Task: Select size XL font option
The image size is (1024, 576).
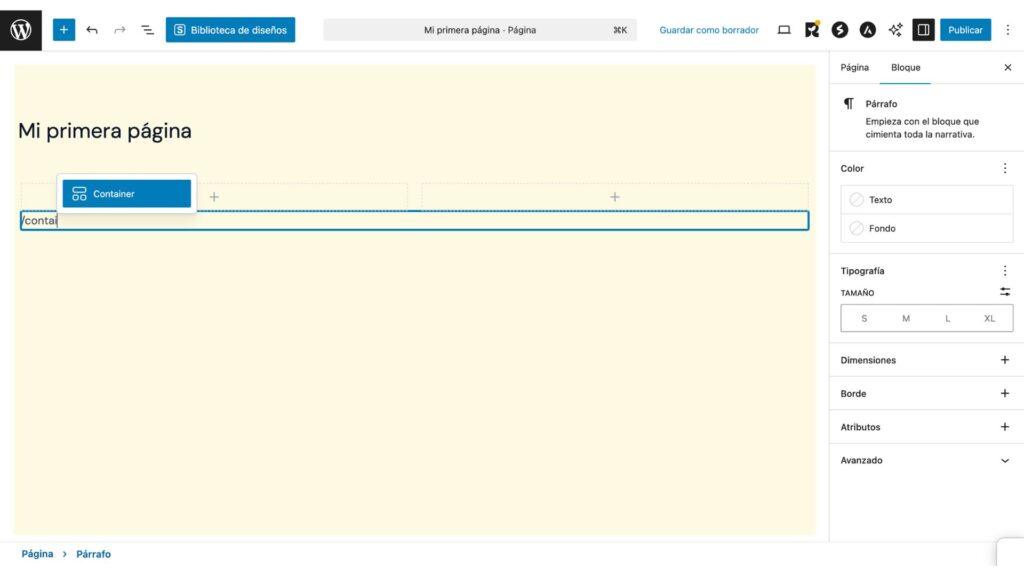Action: click(990, 319)
